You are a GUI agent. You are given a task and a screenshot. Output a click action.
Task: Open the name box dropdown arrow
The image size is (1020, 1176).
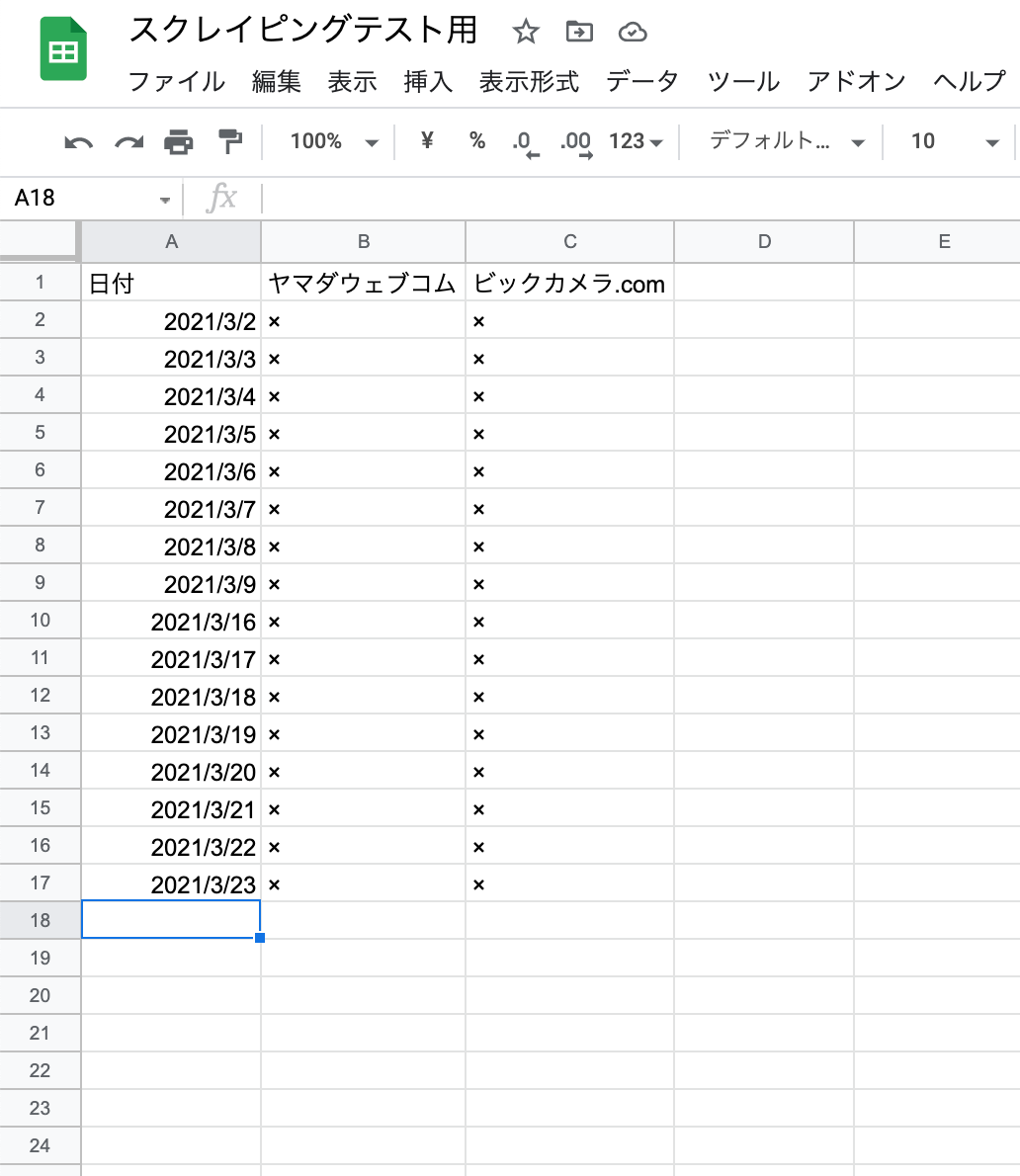(x=165, y=200)
